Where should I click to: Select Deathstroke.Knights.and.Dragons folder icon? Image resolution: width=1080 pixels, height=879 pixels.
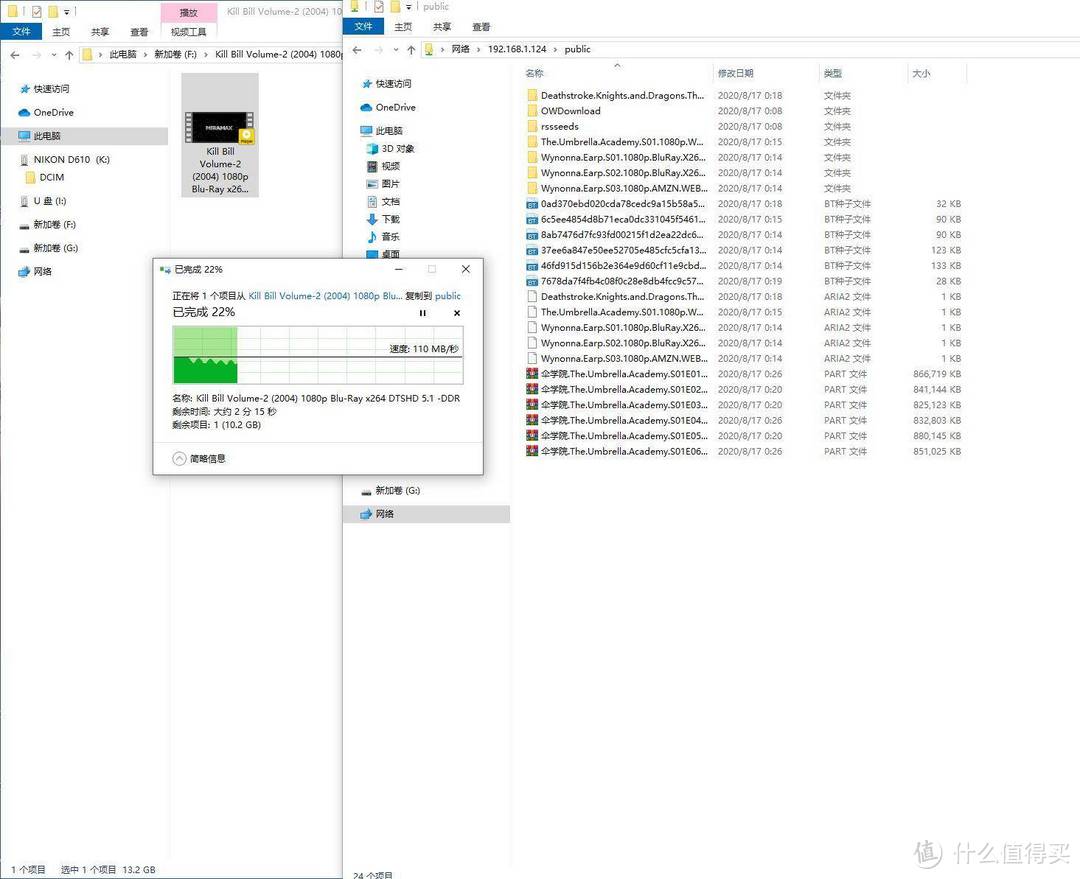point(532,96)
